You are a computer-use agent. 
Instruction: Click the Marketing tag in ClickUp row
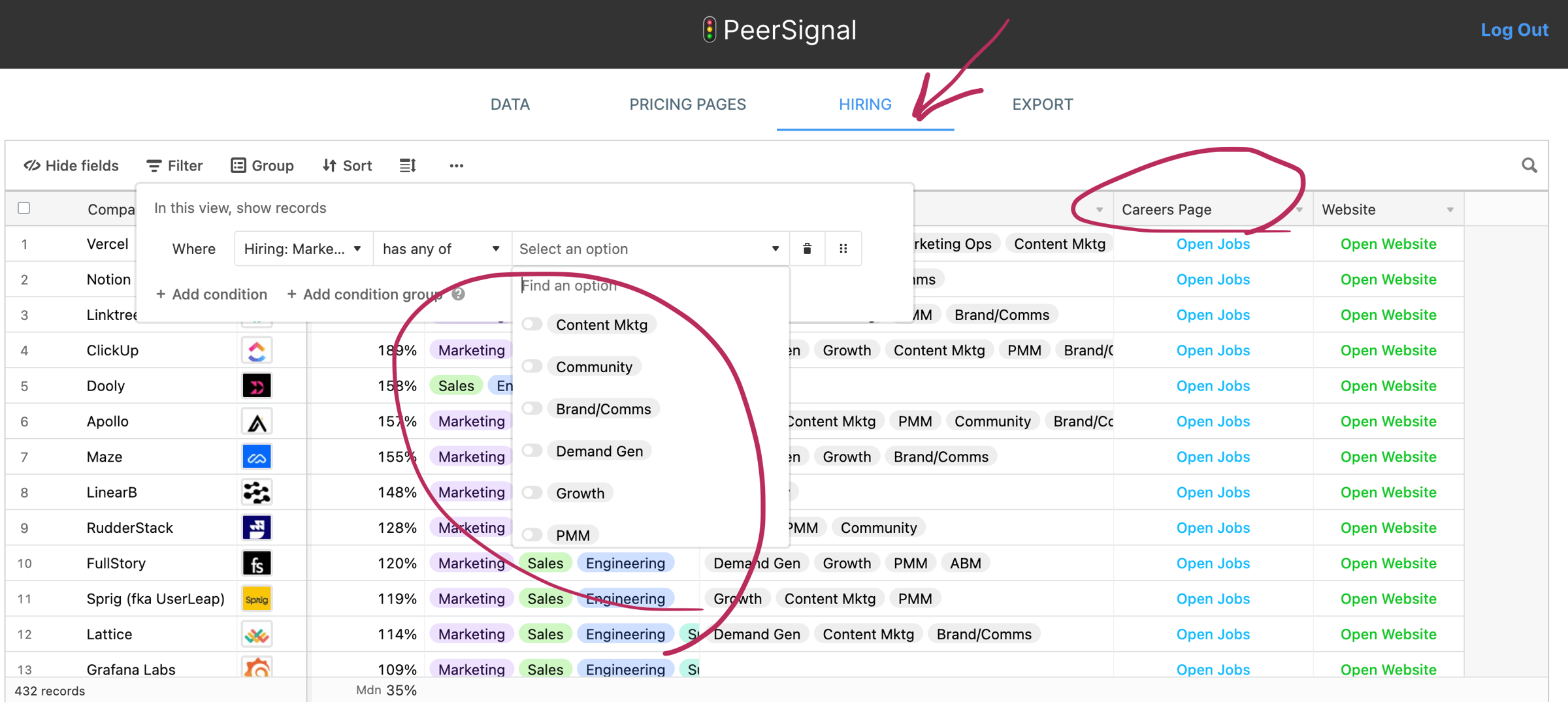471,351
